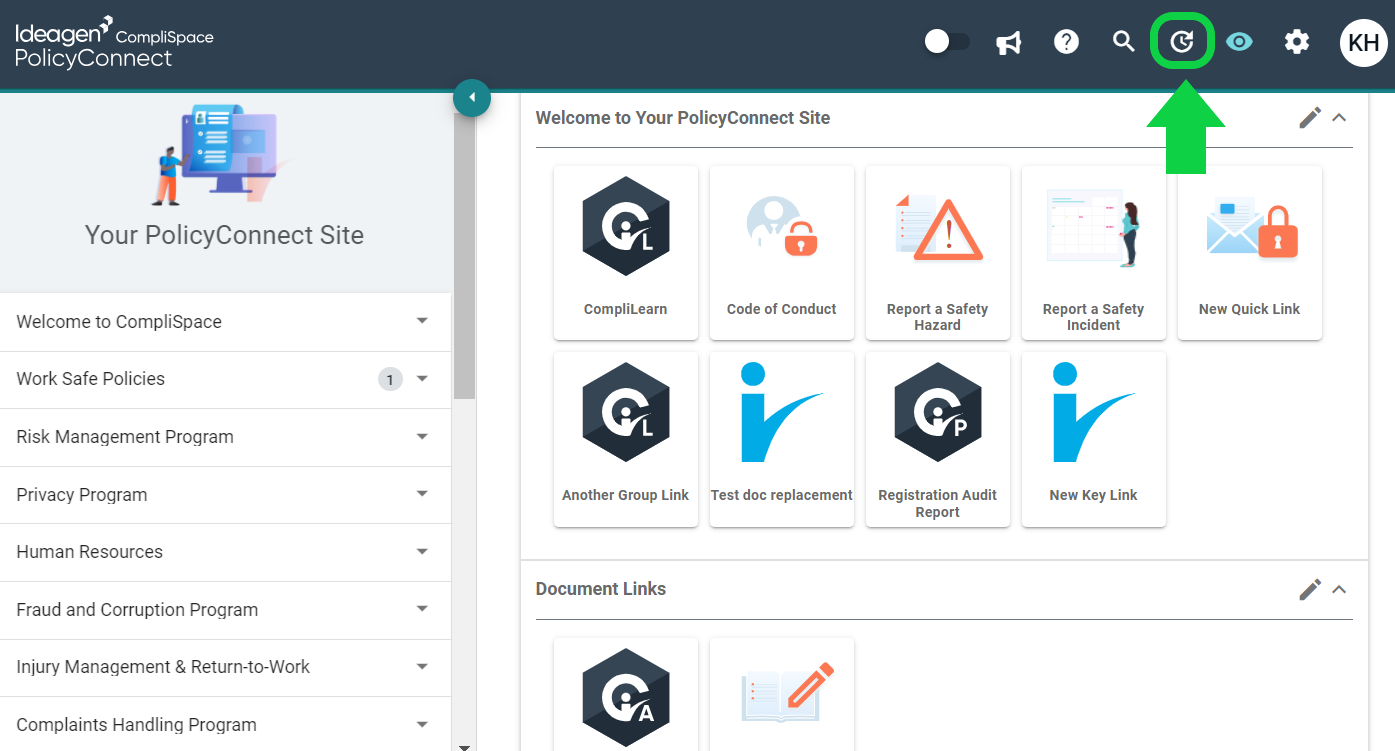Open the help question mark icon
Viewport: 1395px width, 751px height.
coord(1067,42)
